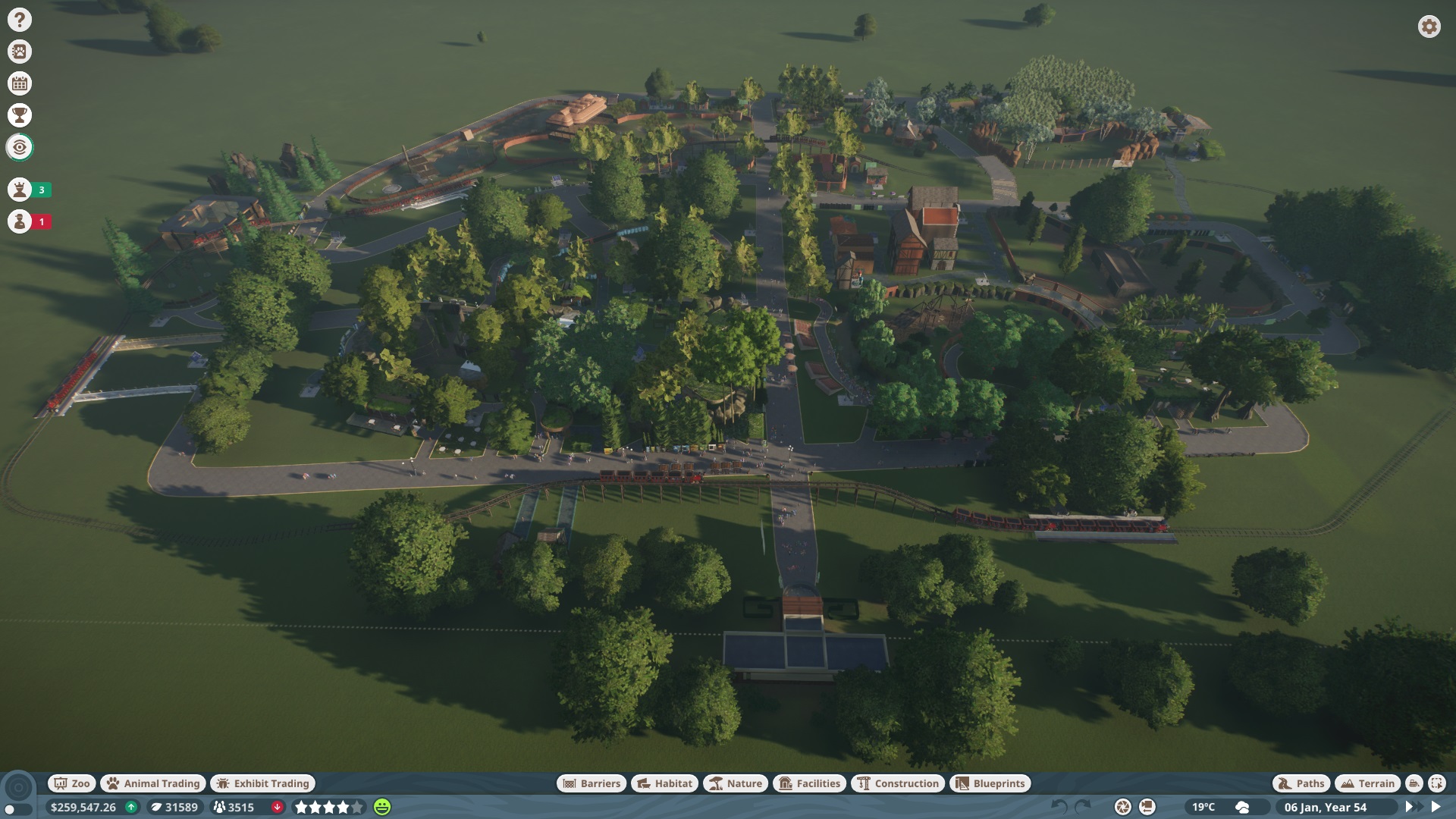Screen dimensions: 1456x819
Task: Click the cloudy weather icon
Action: pos(1242,807)
